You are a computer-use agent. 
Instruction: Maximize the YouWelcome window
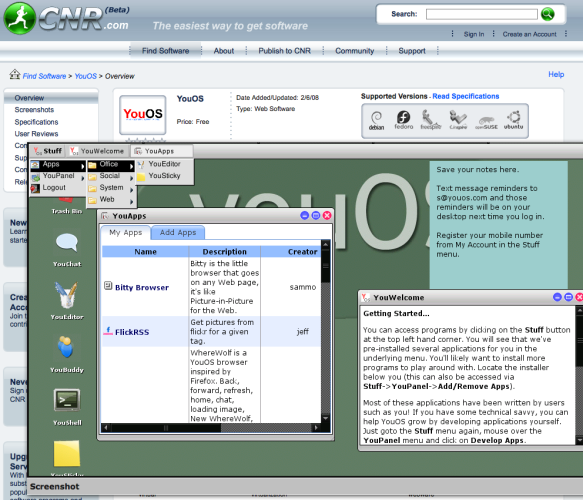coord(568,297)
